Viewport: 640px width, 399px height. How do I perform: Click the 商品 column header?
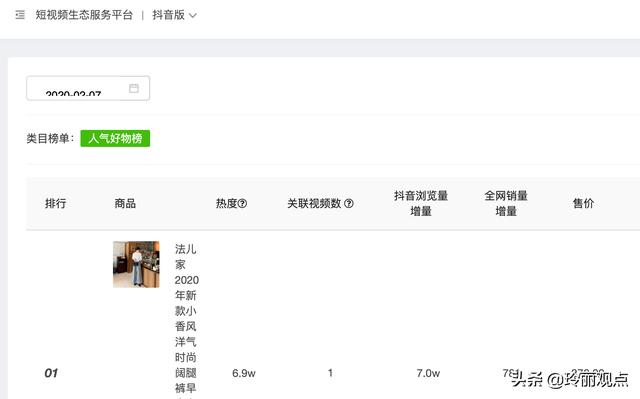125,203
